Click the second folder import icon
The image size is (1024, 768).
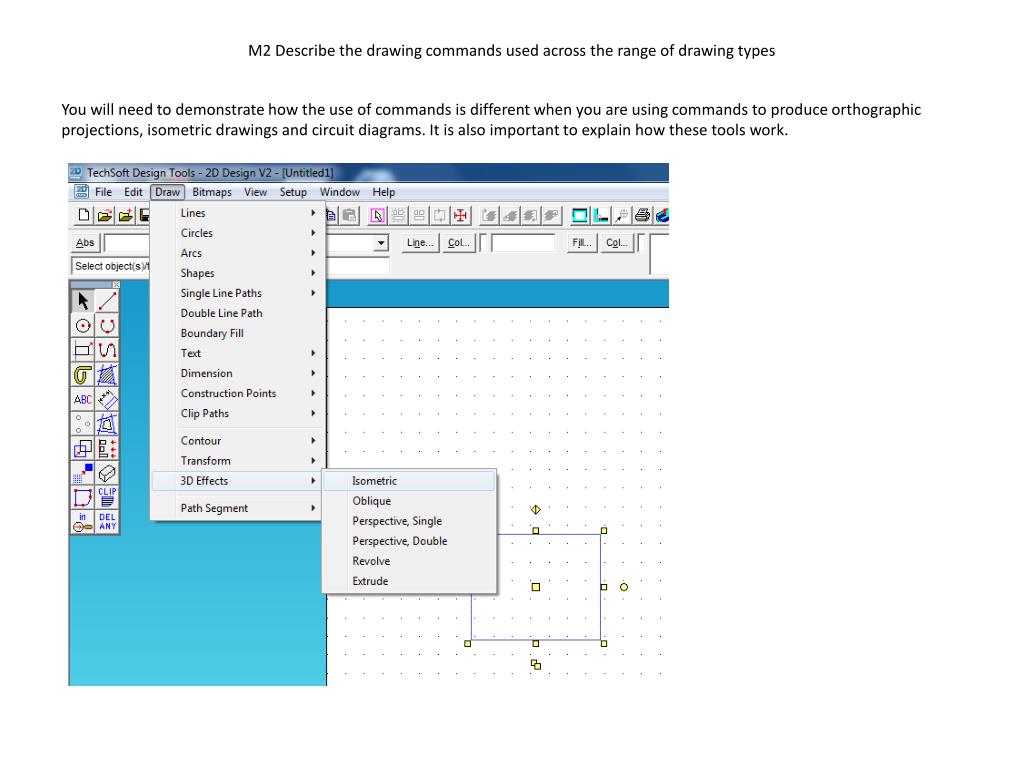click(x=125, y=215)
